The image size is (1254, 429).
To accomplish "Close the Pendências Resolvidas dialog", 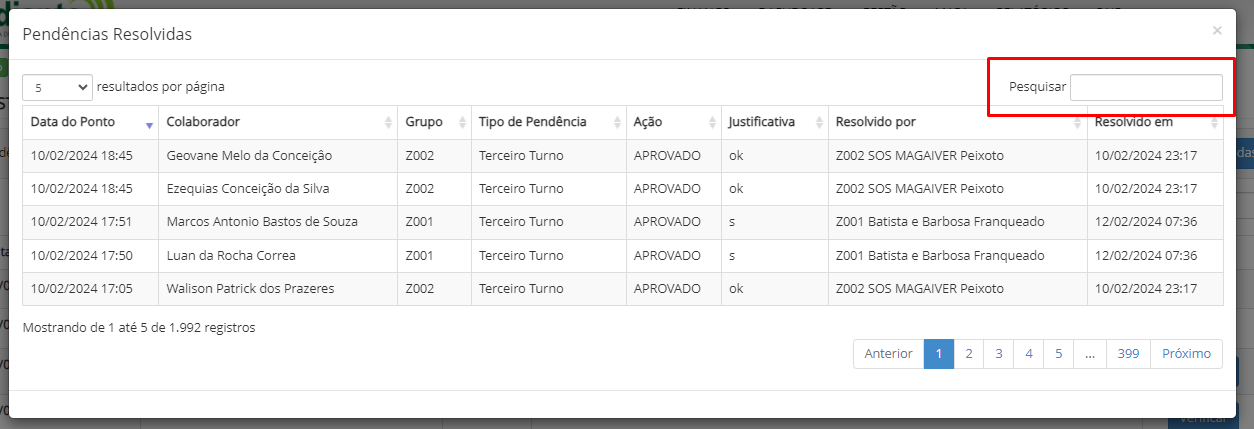I will coord(1217,31).
